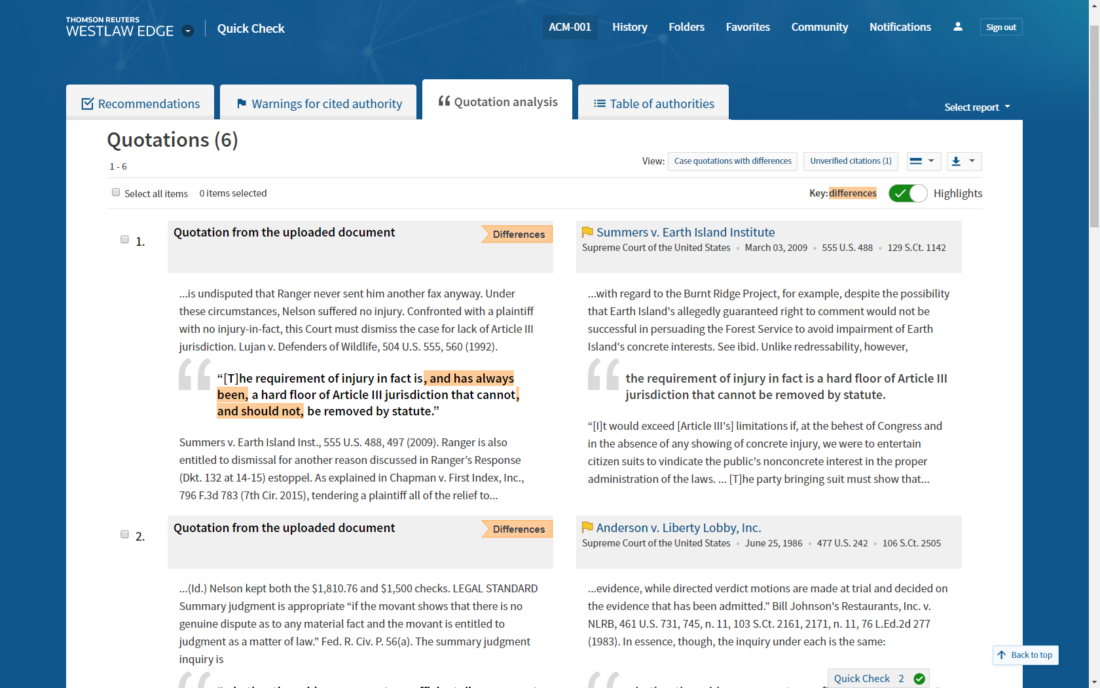The width and height of the screenshot is (1100, 688).
Task: Open the display density view dropdown
Action: pos(923,161)
